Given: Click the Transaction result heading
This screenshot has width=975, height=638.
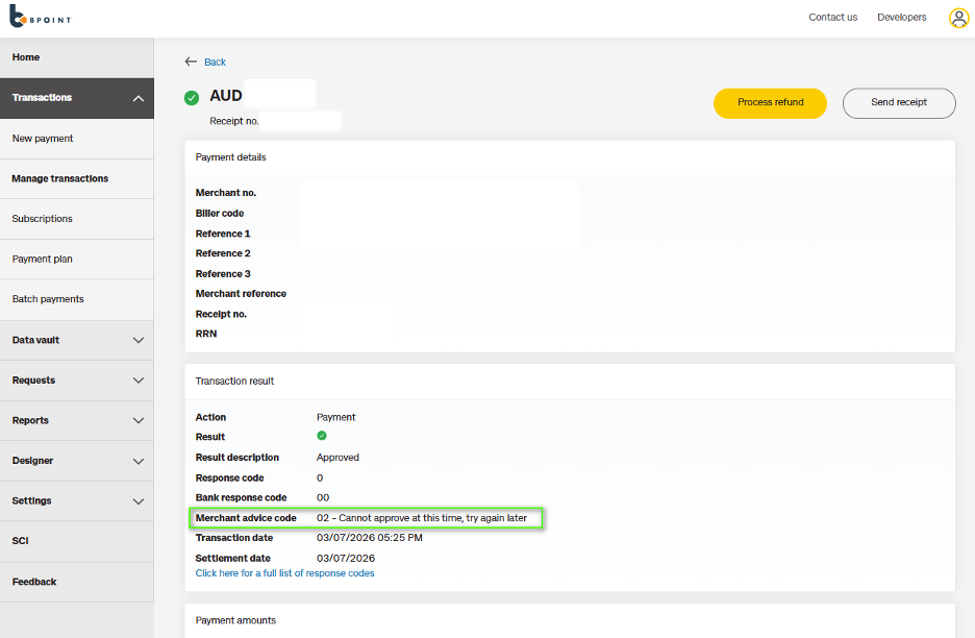Looking at the screenshot, I should pos(234,381).
